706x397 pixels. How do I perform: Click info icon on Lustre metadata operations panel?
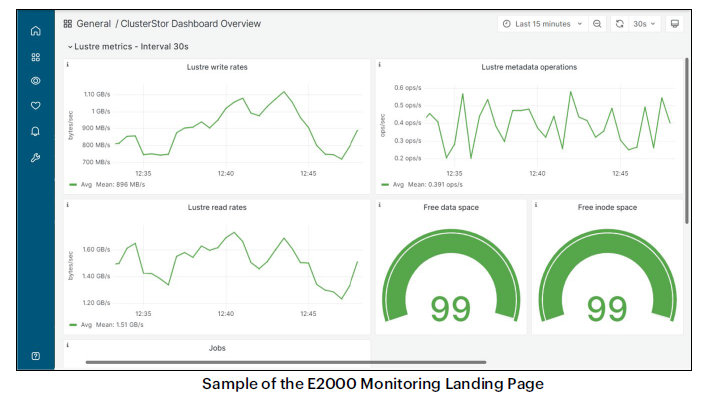pyautogui.click(x=380, y=65)
